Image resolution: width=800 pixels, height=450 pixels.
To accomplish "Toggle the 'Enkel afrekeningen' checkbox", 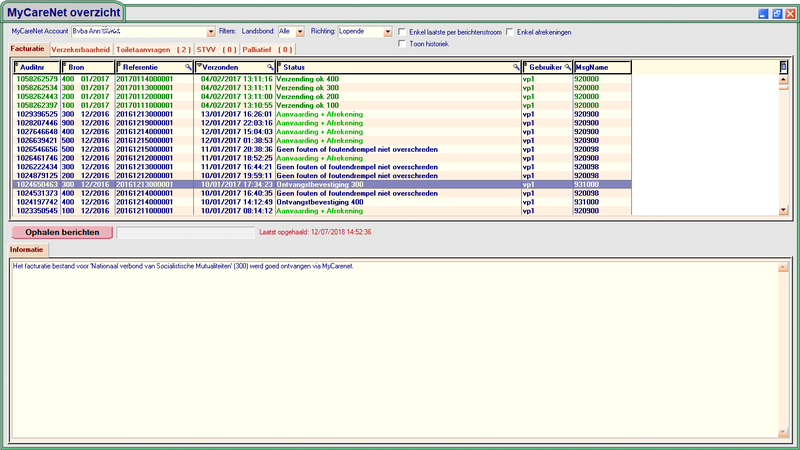I will tap(511, 32).
